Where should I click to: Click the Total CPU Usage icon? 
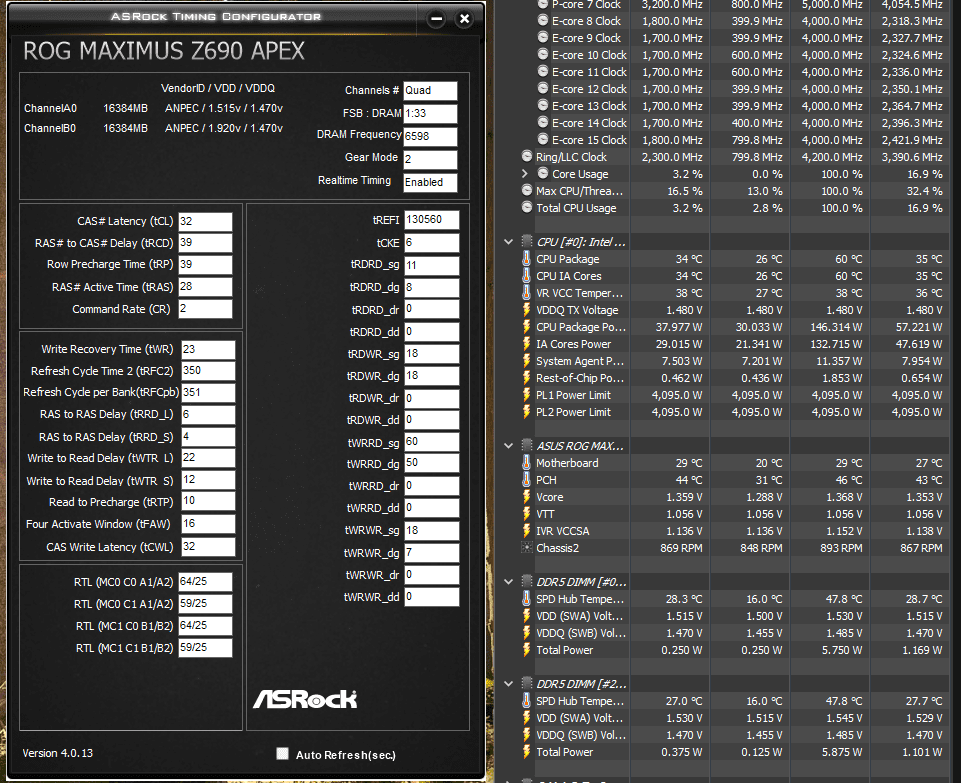(526, 208)
